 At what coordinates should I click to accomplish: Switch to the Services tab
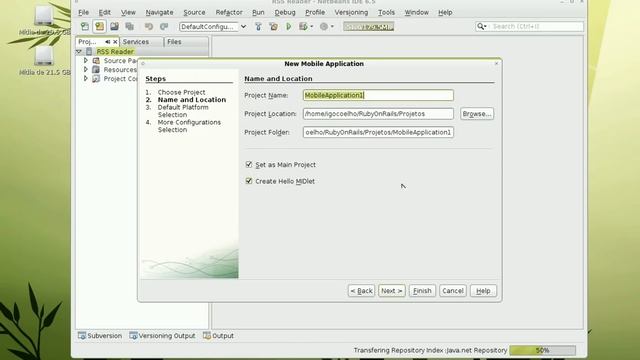click(x=142, y=42)
